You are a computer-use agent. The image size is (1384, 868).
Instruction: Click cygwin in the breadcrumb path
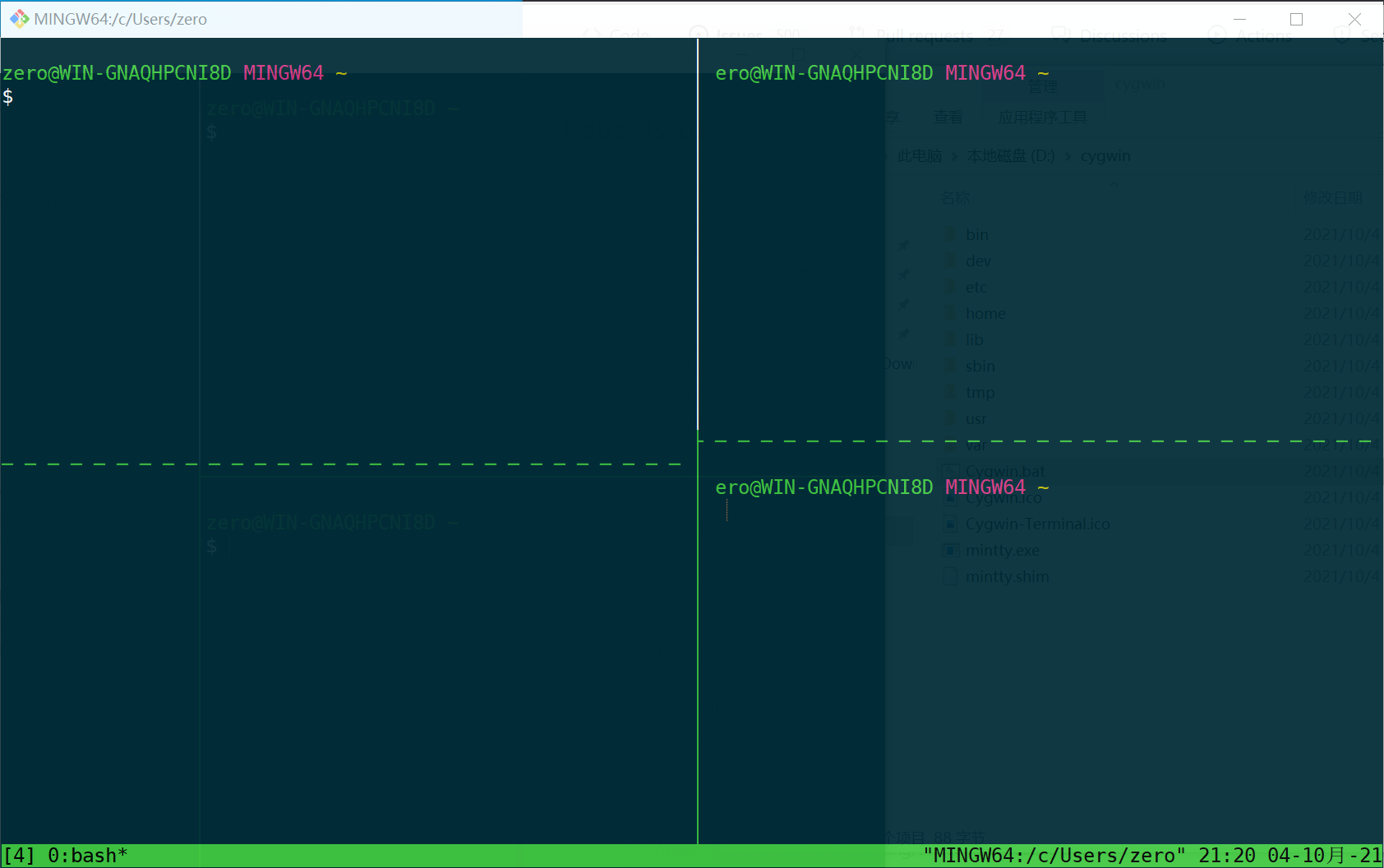1105,155
